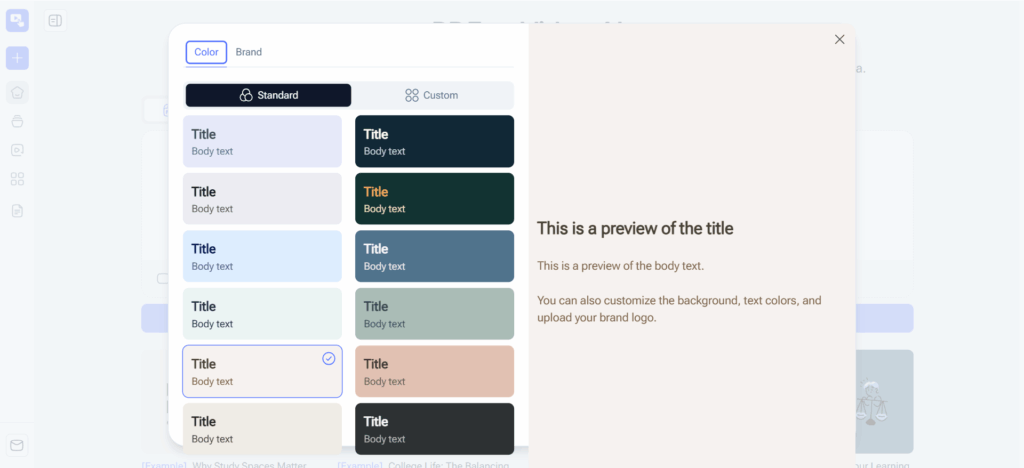Select the dark green theme with orange title
Viewport: 1024px width, 468px height.
[434, 199]
